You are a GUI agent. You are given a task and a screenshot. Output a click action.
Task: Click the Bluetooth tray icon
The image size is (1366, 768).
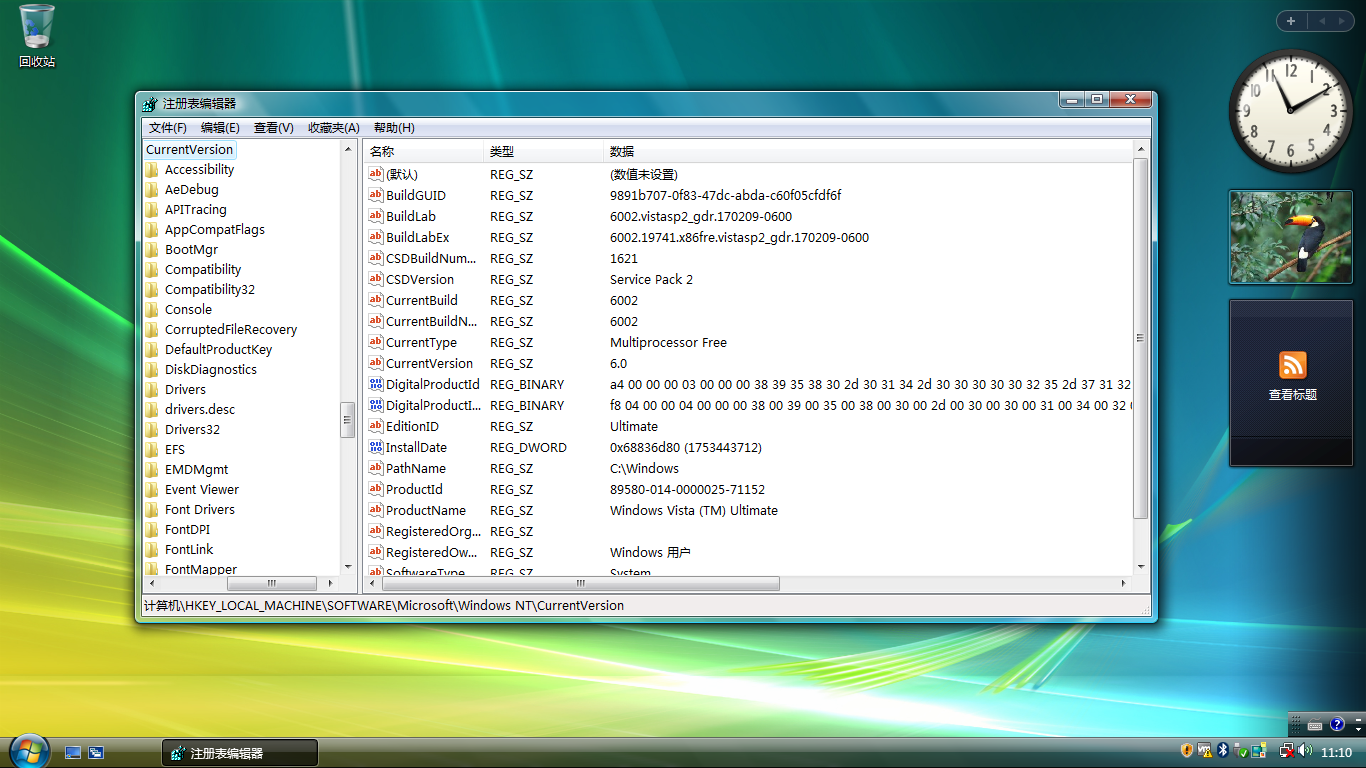click(x=1222, y=751)
